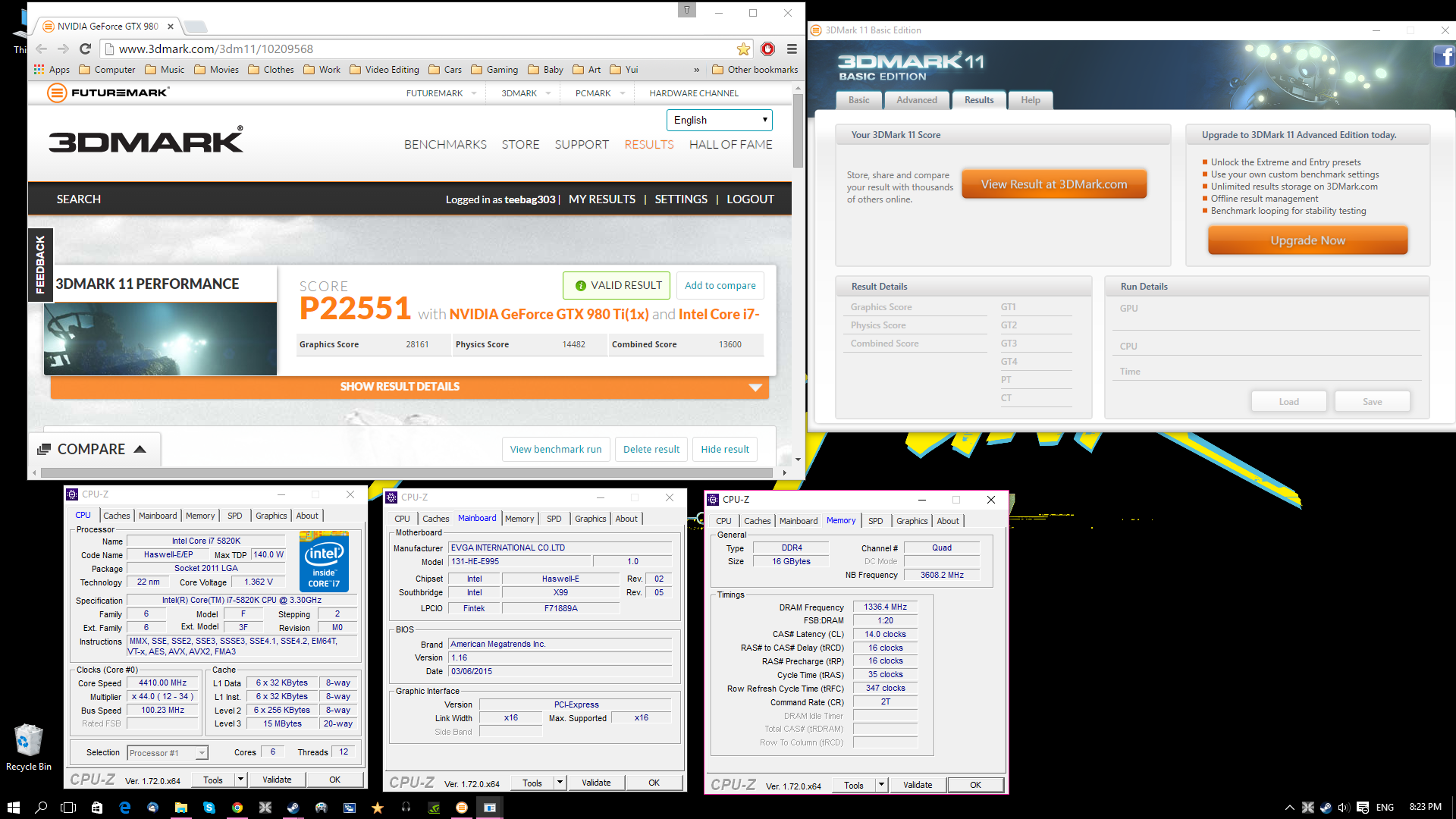Expand the FUTUREMARK menu arrow

tap(474, 93)
